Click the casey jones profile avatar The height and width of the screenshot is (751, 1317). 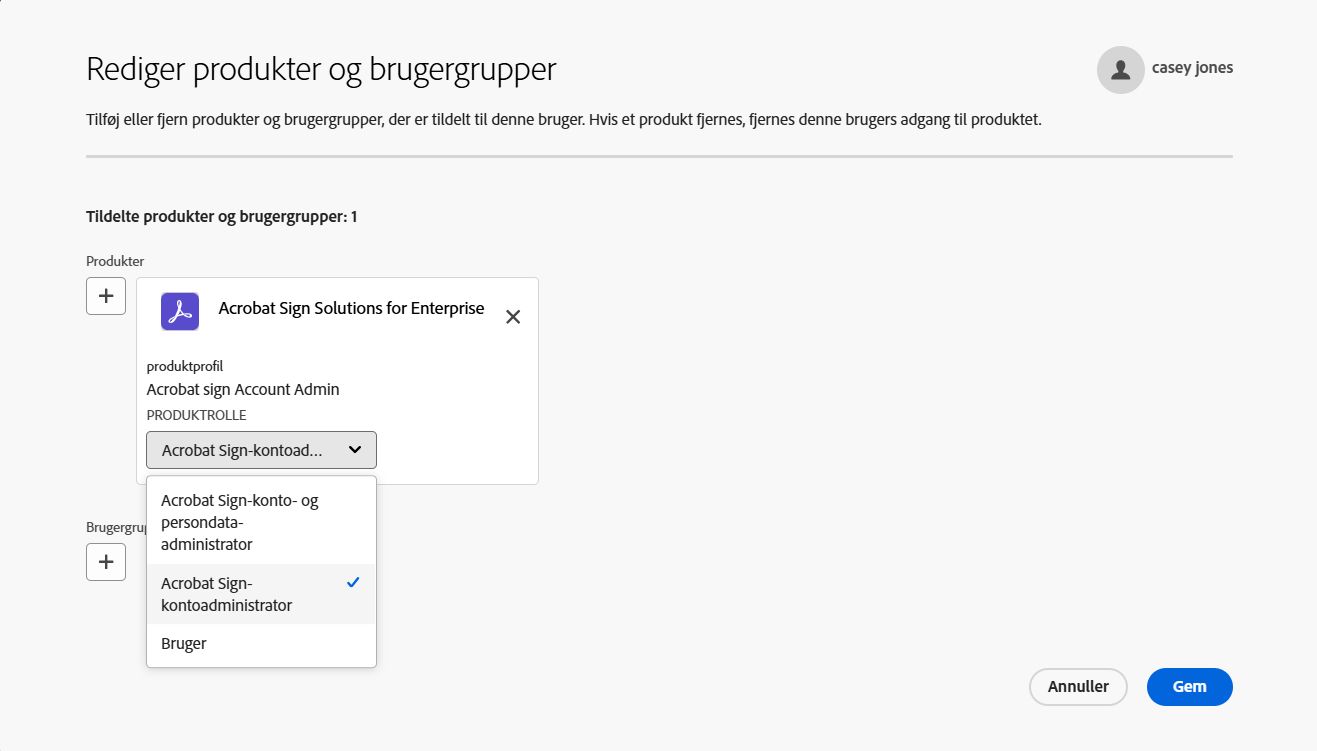click(x=1119, y=69)
